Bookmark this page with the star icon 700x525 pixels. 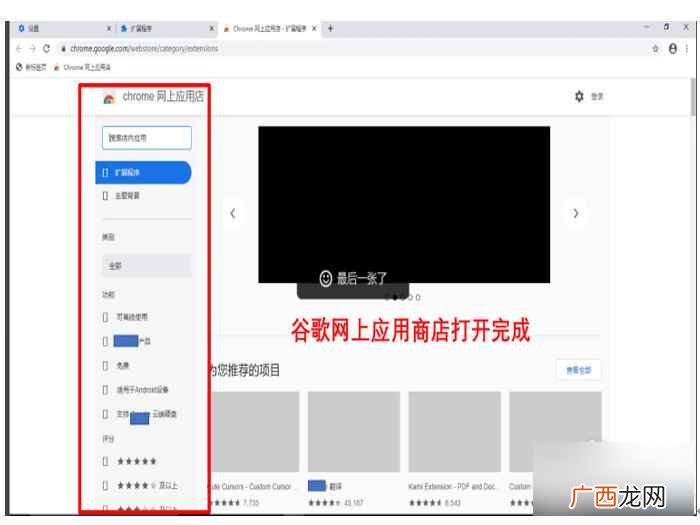click(x=655, y=49)
